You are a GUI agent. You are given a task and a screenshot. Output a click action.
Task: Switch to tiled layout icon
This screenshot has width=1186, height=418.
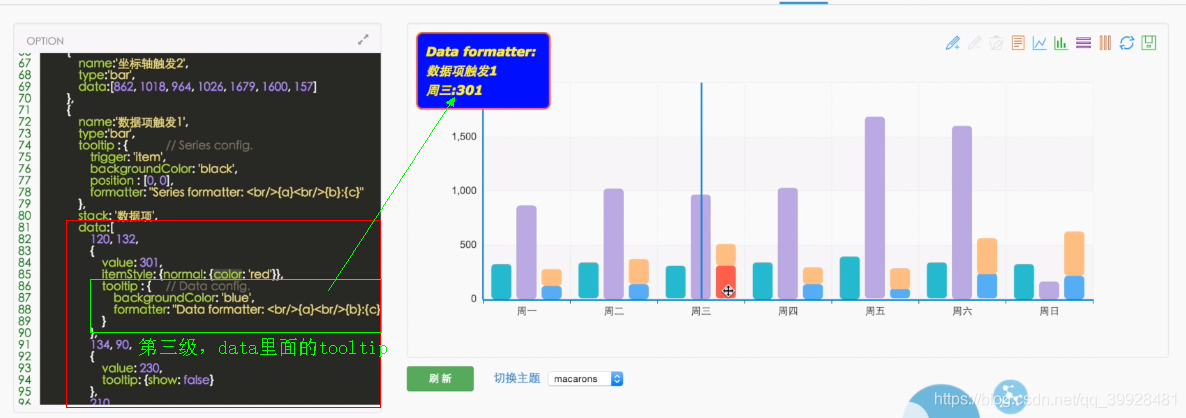[x=1105, y=43]
